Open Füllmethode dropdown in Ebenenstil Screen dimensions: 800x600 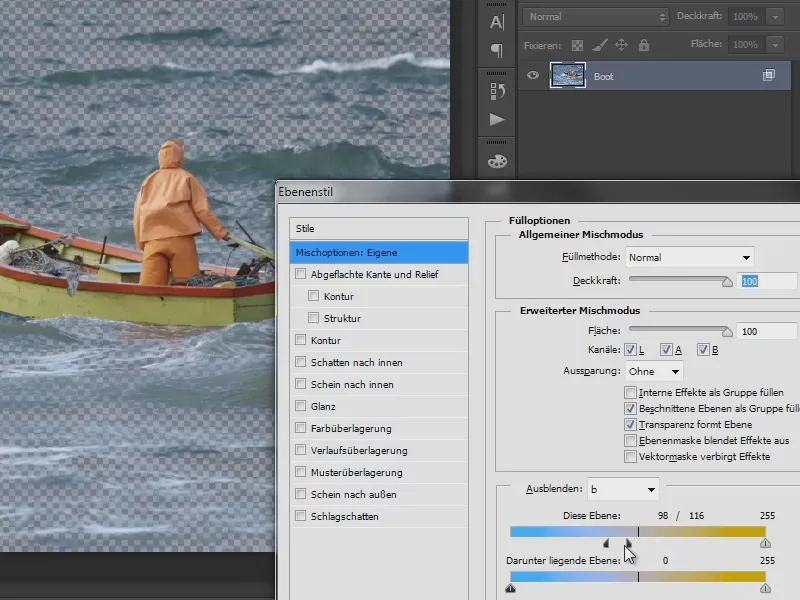coord(690,257)
